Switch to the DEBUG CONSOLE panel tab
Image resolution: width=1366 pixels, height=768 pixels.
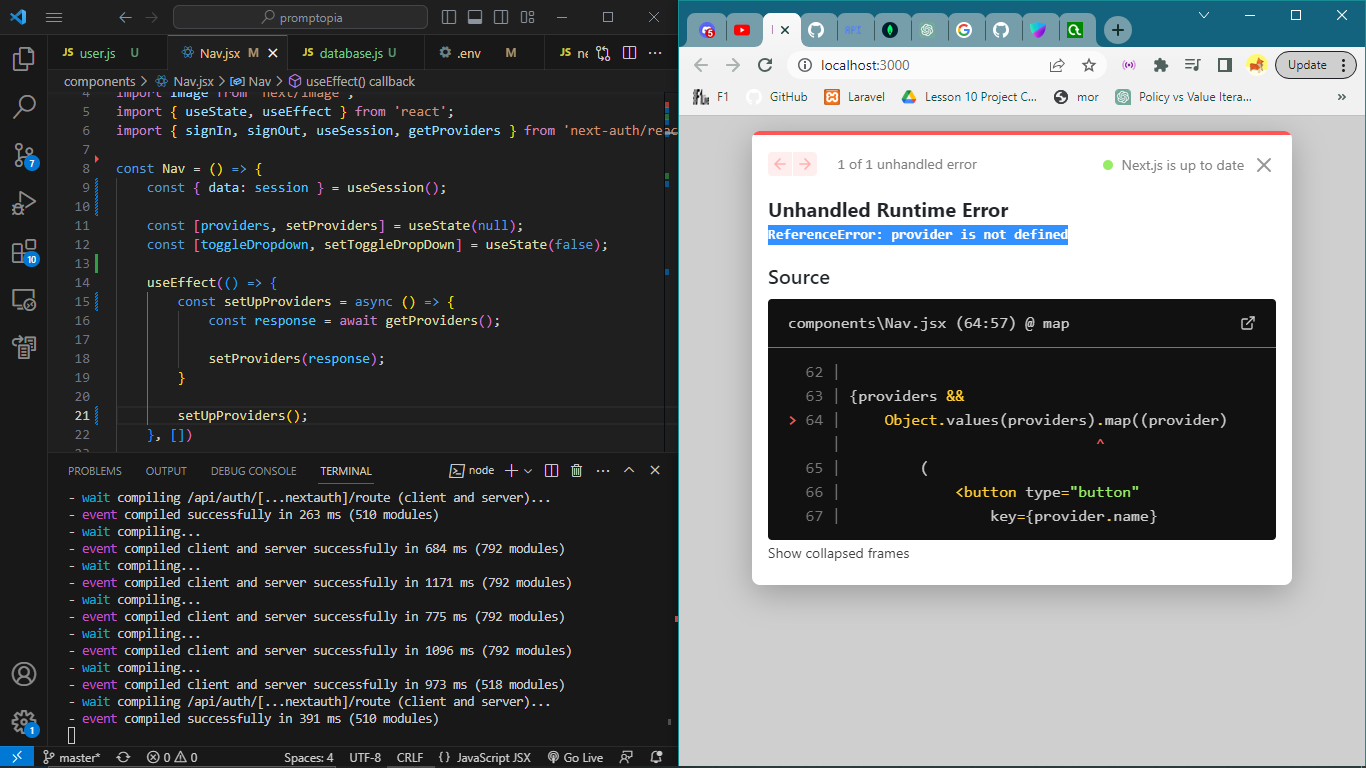253,471
